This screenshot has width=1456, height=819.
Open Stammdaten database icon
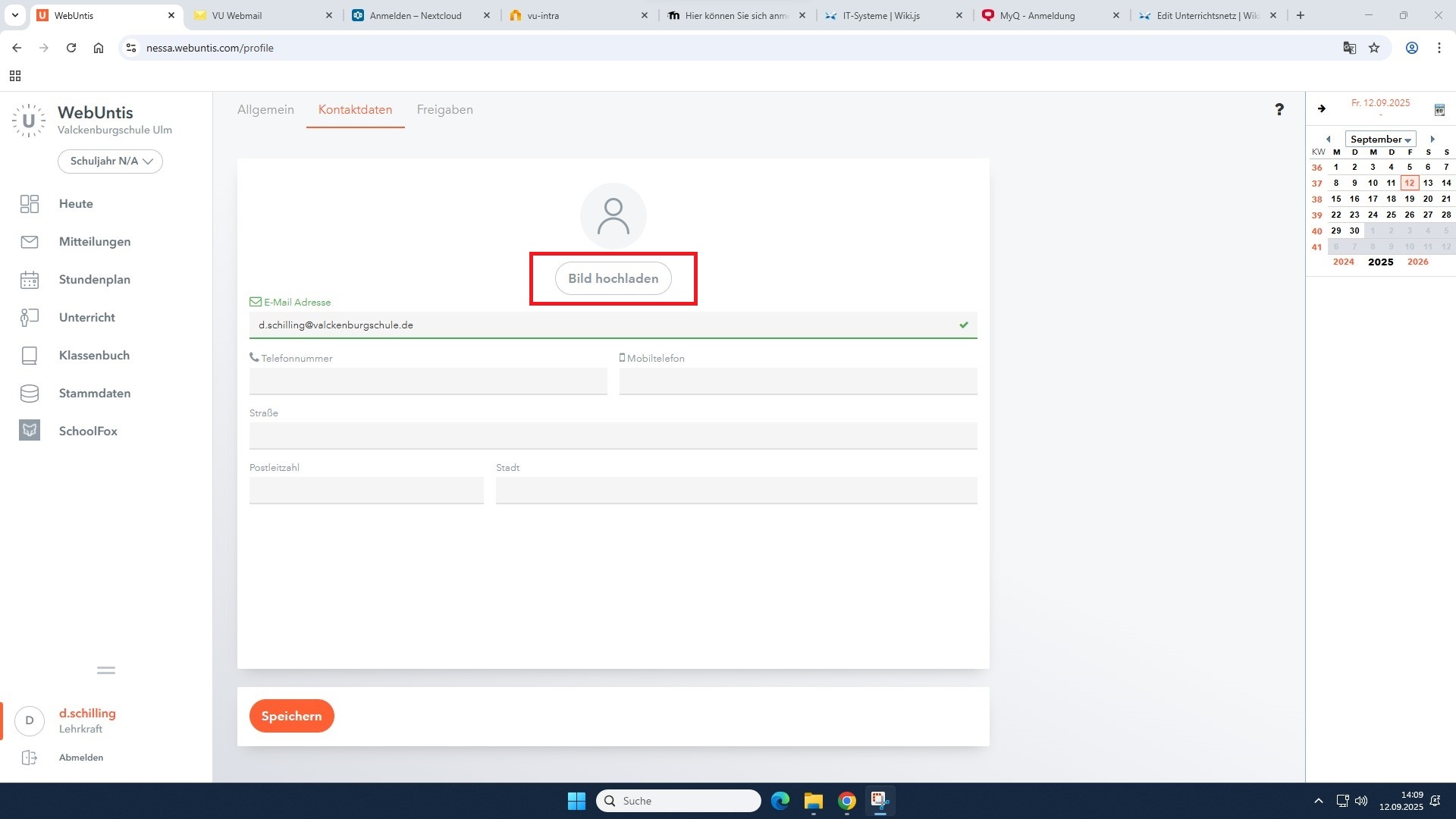pos(30,394)
